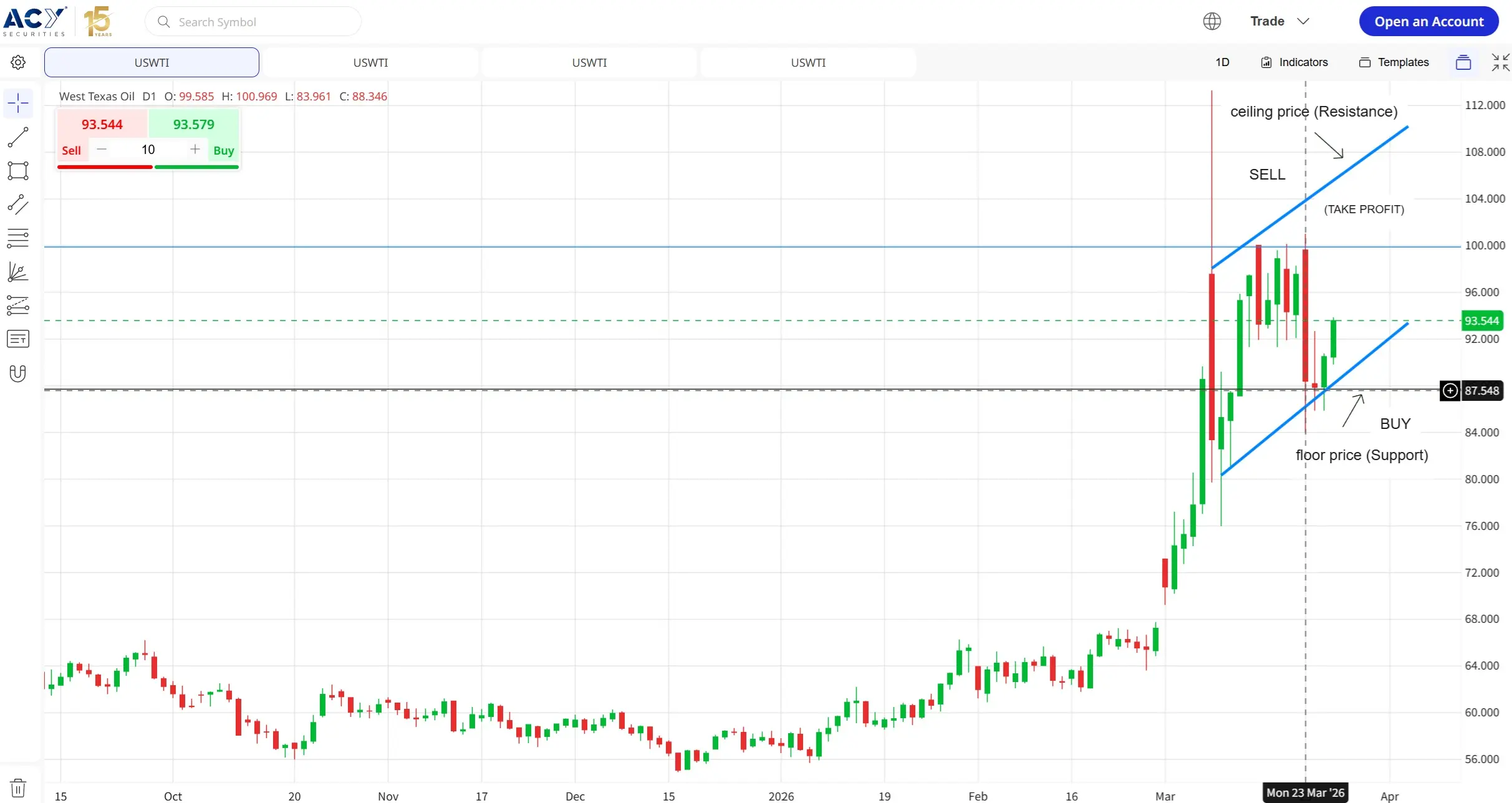1512x803 pixels.
Task: Select the parallel channel tool
Action: pos(18,204)
